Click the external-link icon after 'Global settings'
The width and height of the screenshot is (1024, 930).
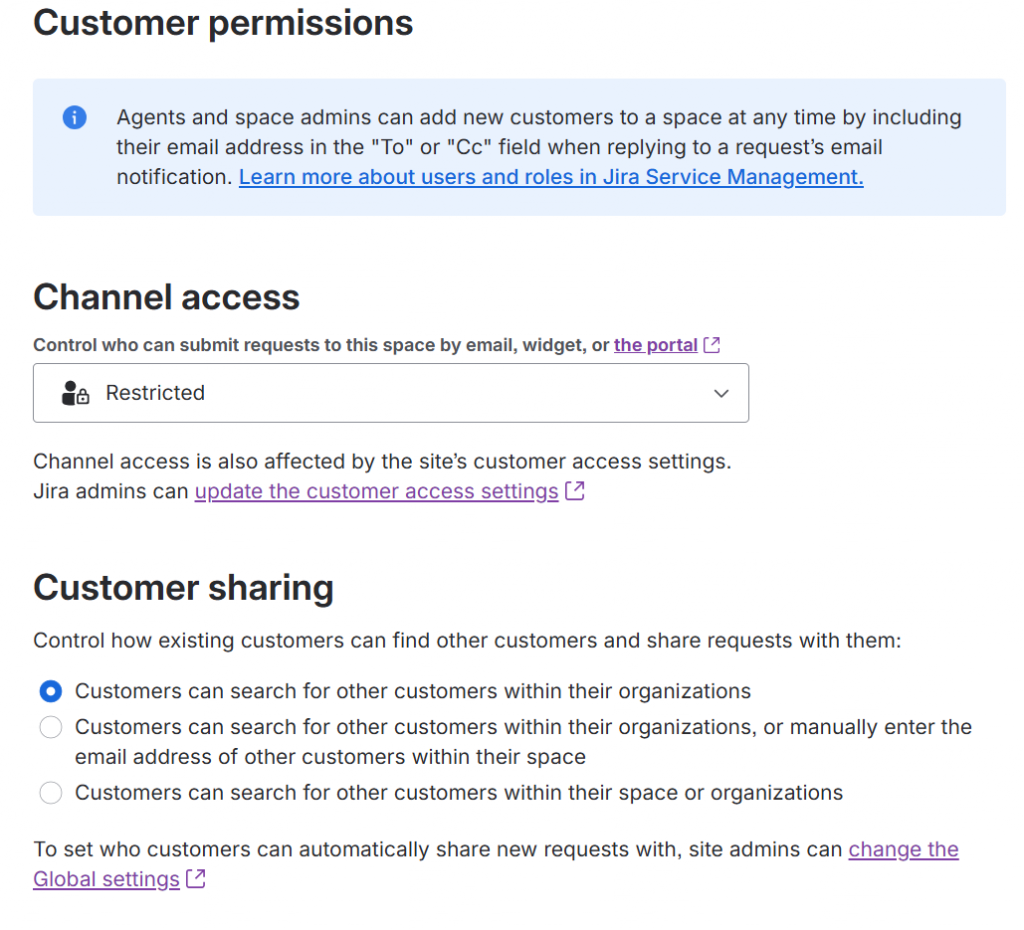pyautogui.click(x=196, y=880)
